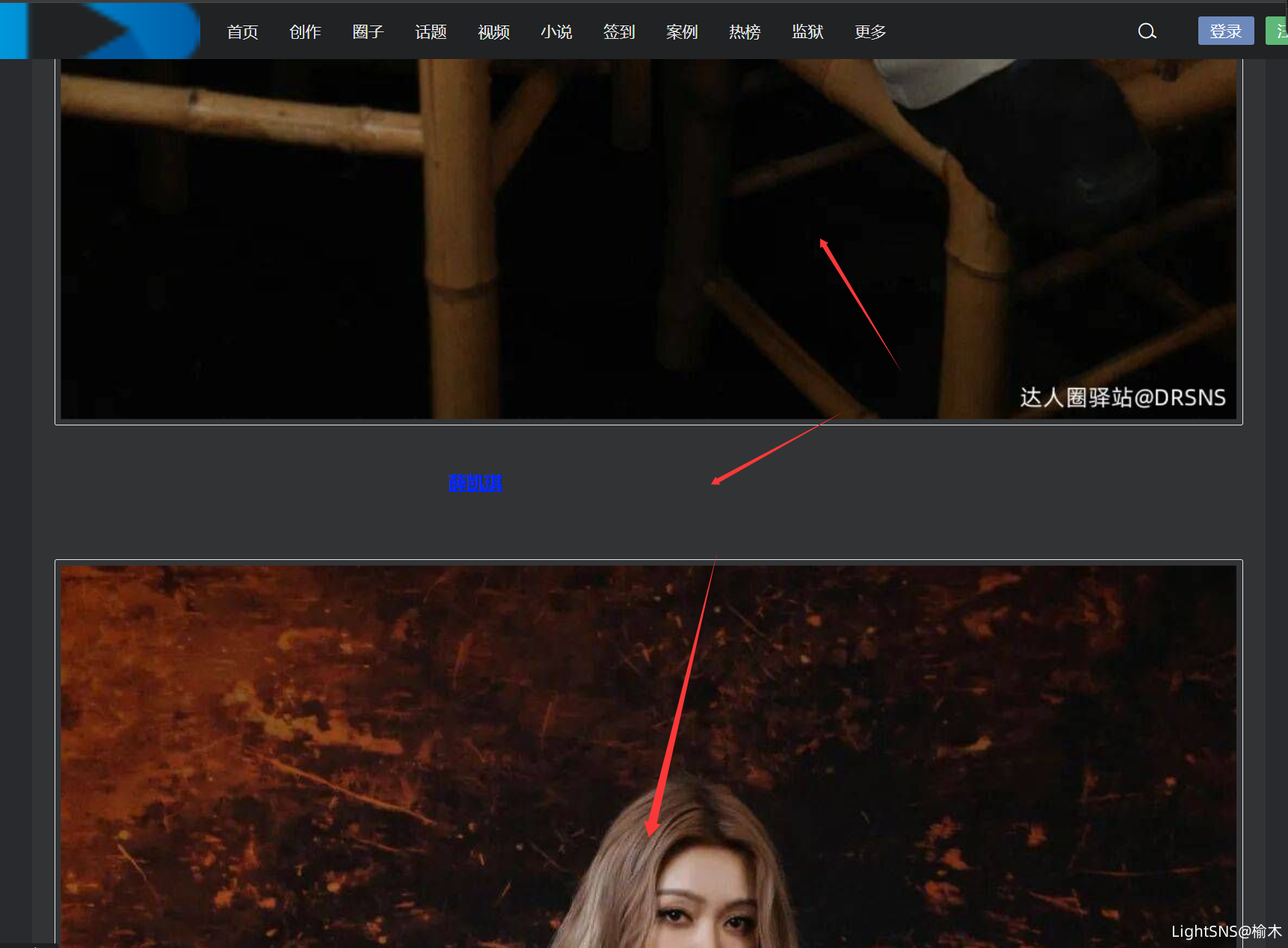This screenshot has width=1288, height=948.
Task: Open the 监狱 nav item
Action: [807, 32]
